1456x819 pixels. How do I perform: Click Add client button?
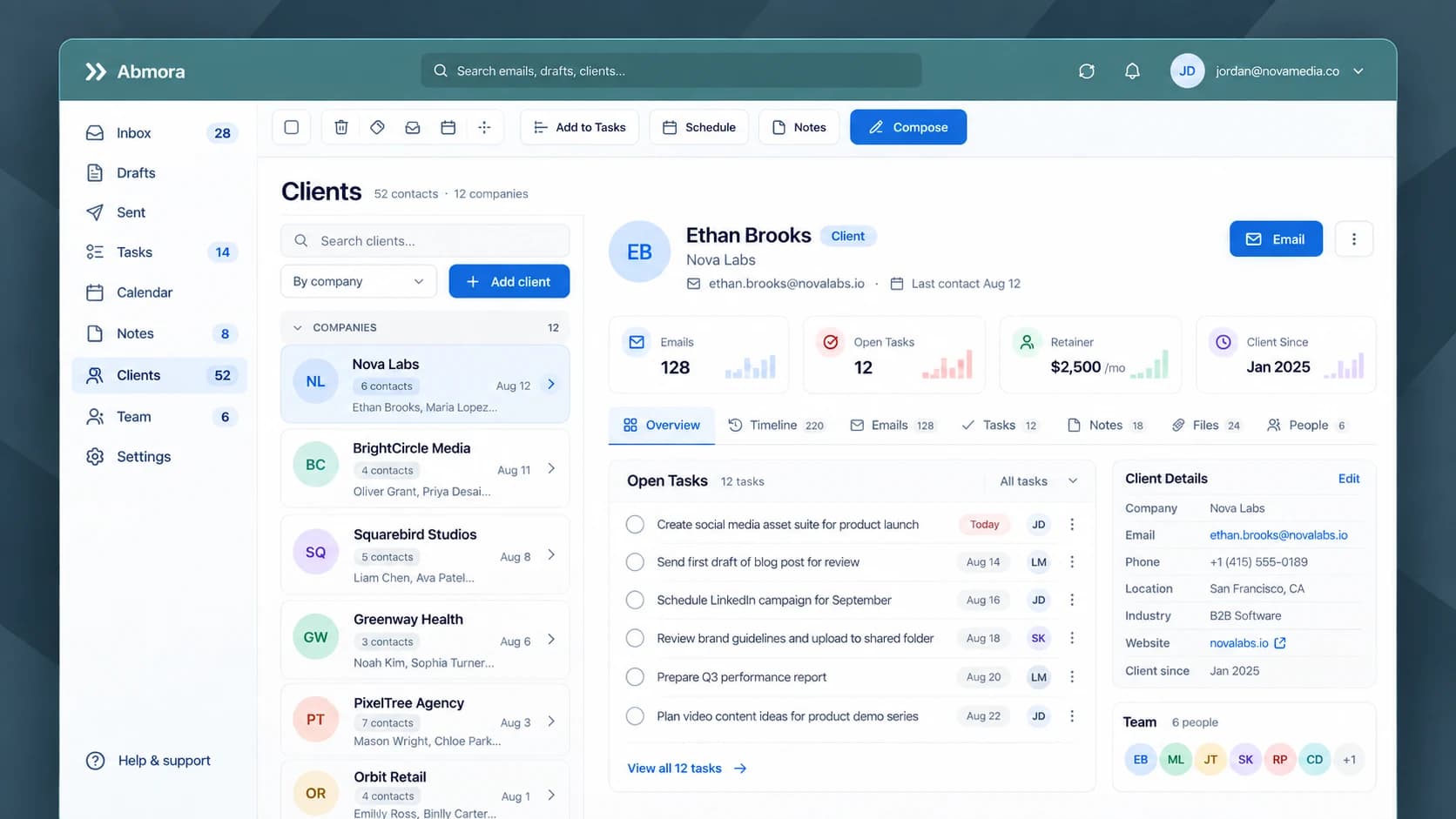point(509,281)
